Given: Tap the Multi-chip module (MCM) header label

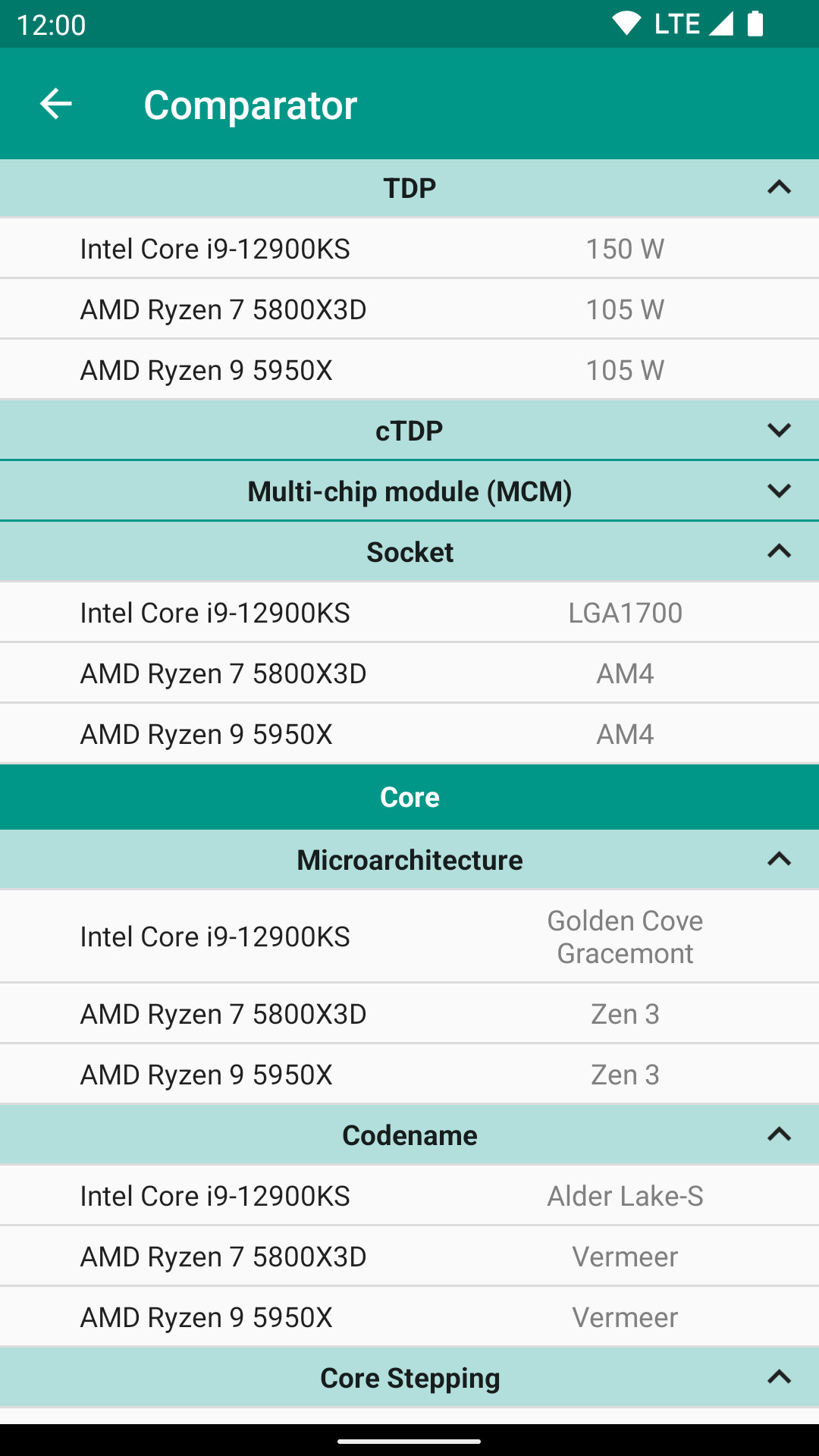Looking at the screenshot, I should 409,491.
